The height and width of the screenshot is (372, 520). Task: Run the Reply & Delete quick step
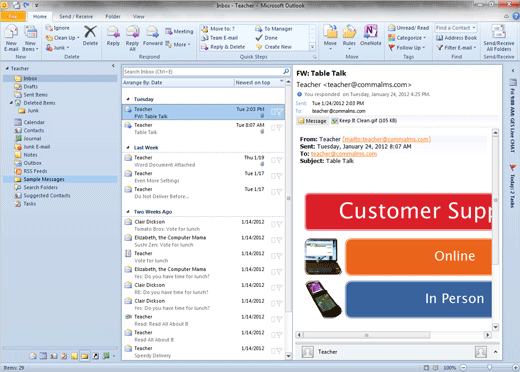(x=223, y=47)
